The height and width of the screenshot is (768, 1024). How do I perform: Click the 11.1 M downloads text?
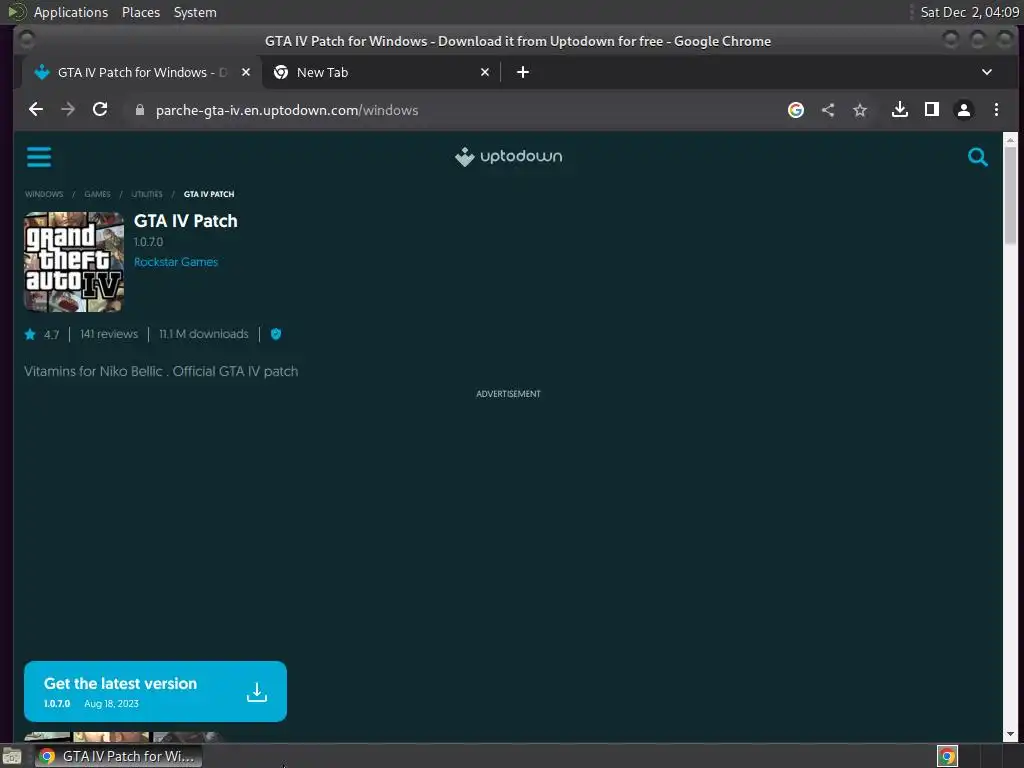204,334
